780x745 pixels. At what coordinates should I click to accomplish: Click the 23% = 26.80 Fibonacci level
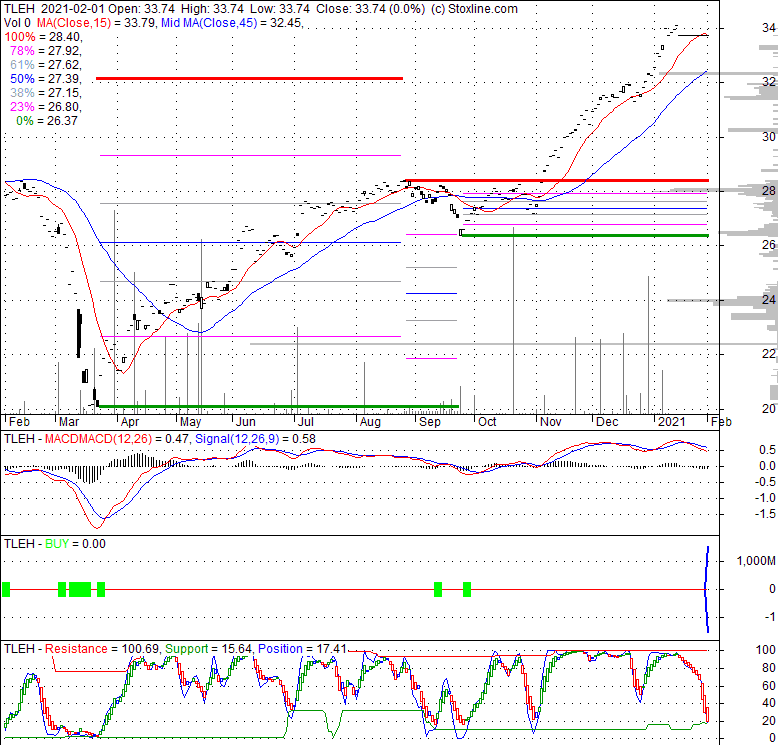pyautogui.click(x=45, y=106)
